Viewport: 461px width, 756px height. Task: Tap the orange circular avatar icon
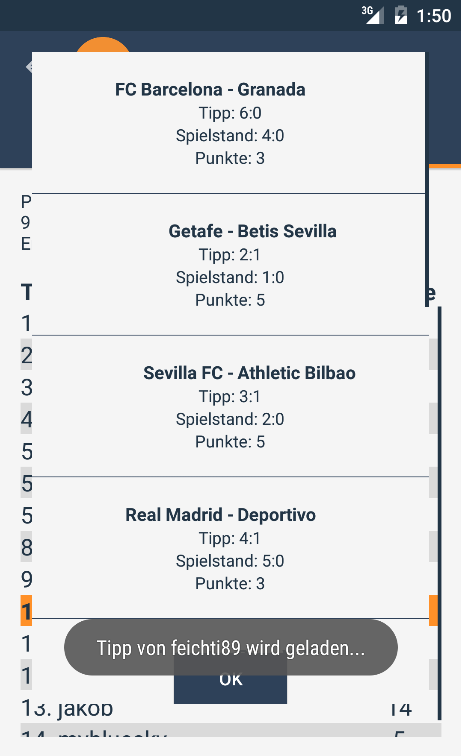click(103, 44)
